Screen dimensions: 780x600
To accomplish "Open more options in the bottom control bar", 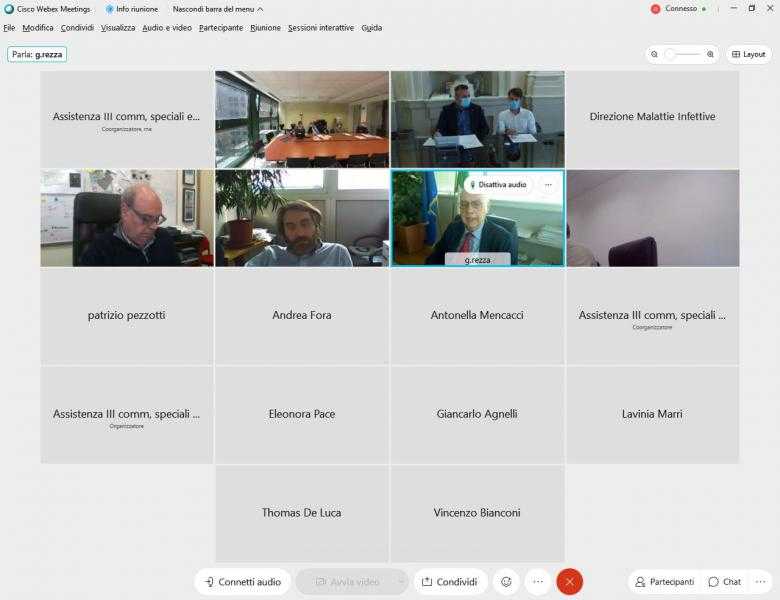I will point(538,581).
